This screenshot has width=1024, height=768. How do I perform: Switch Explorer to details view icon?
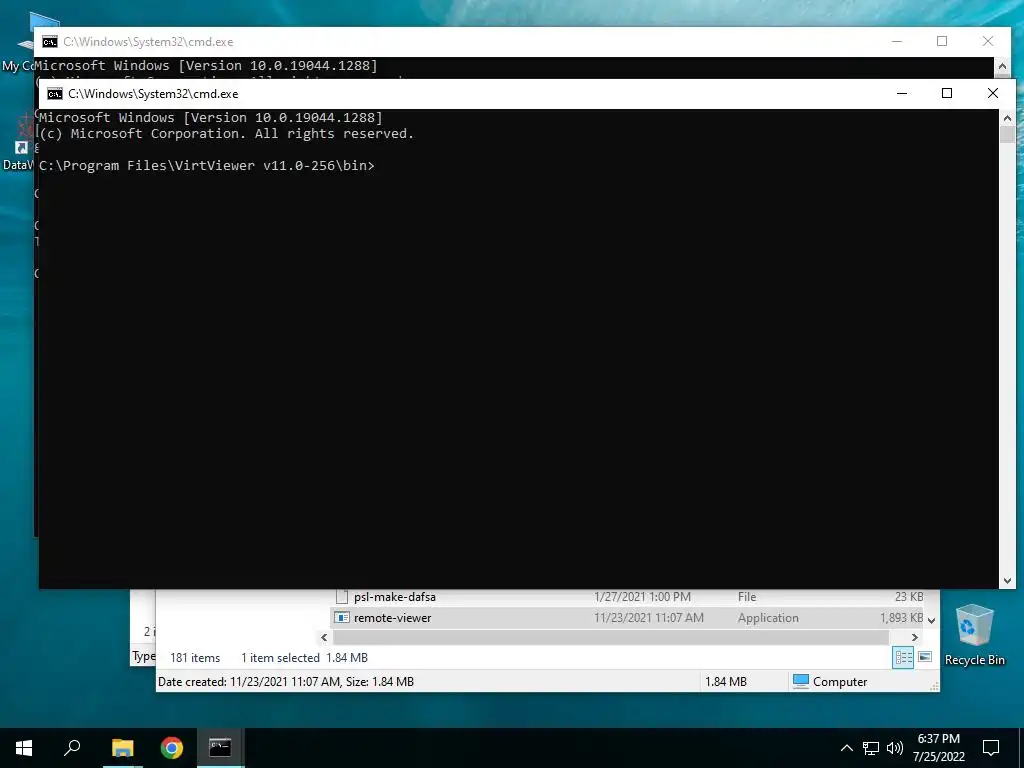pos(903,658)
